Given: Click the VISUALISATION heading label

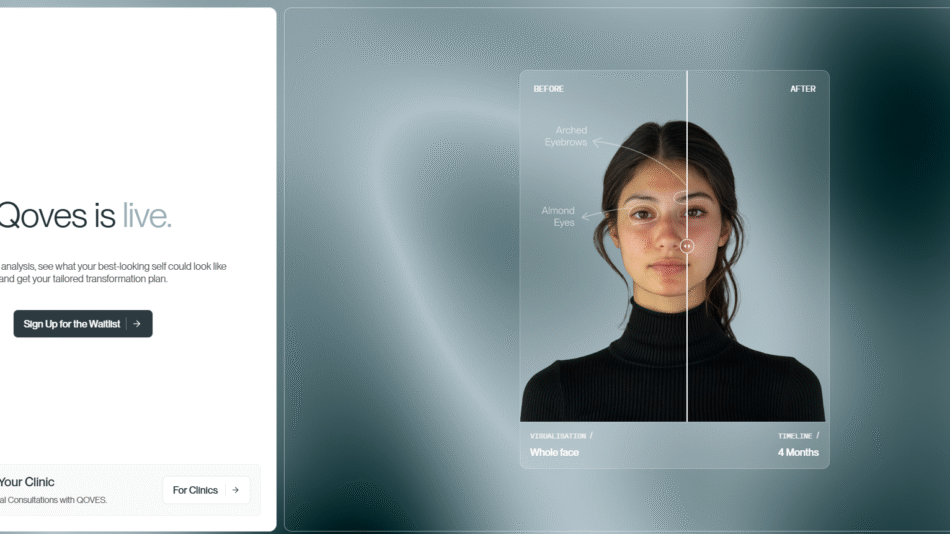Looking at the screenshot, I should pyautogui.click(x=558, y=436).
